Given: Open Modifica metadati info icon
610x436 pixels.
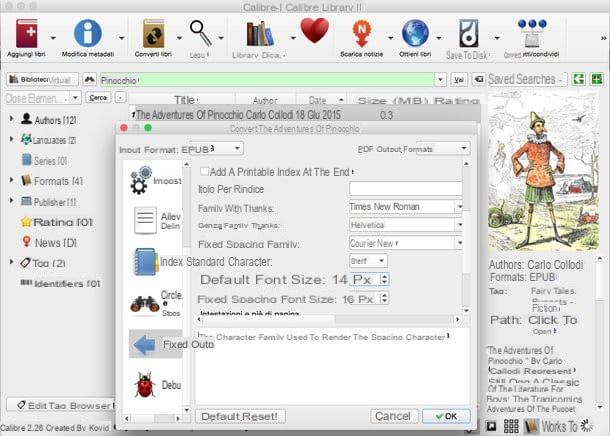Looking at the screenshot, I should [88, 33].
